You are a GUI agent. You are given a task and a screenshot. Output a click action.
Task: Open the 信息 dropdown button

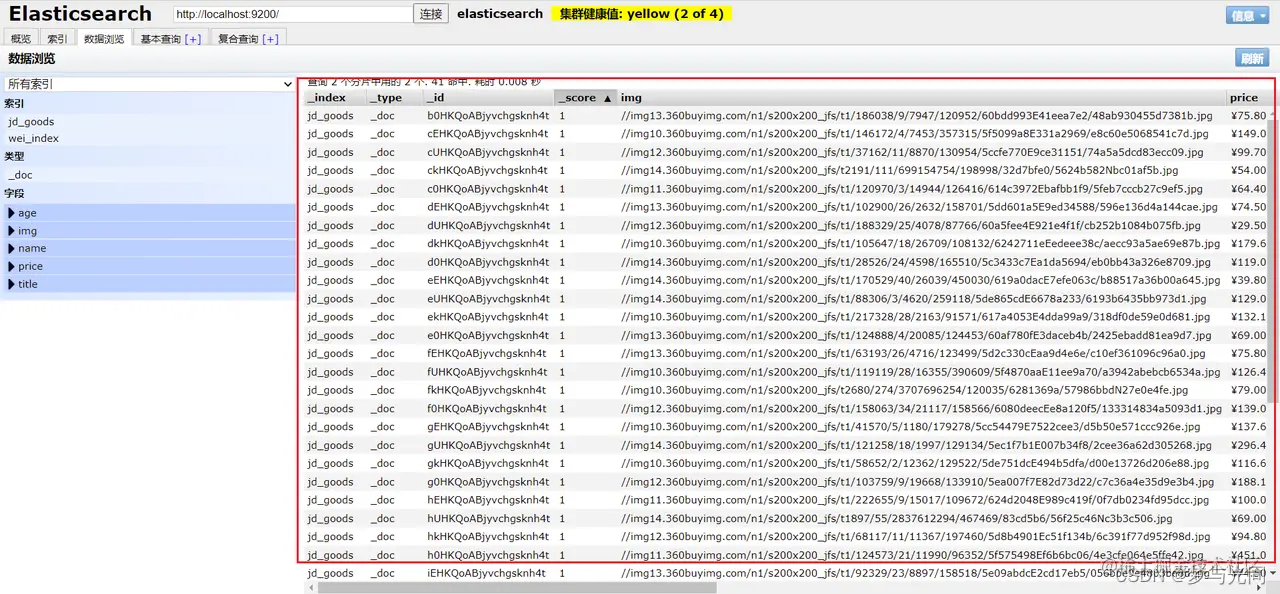[x=1248, y=15]
